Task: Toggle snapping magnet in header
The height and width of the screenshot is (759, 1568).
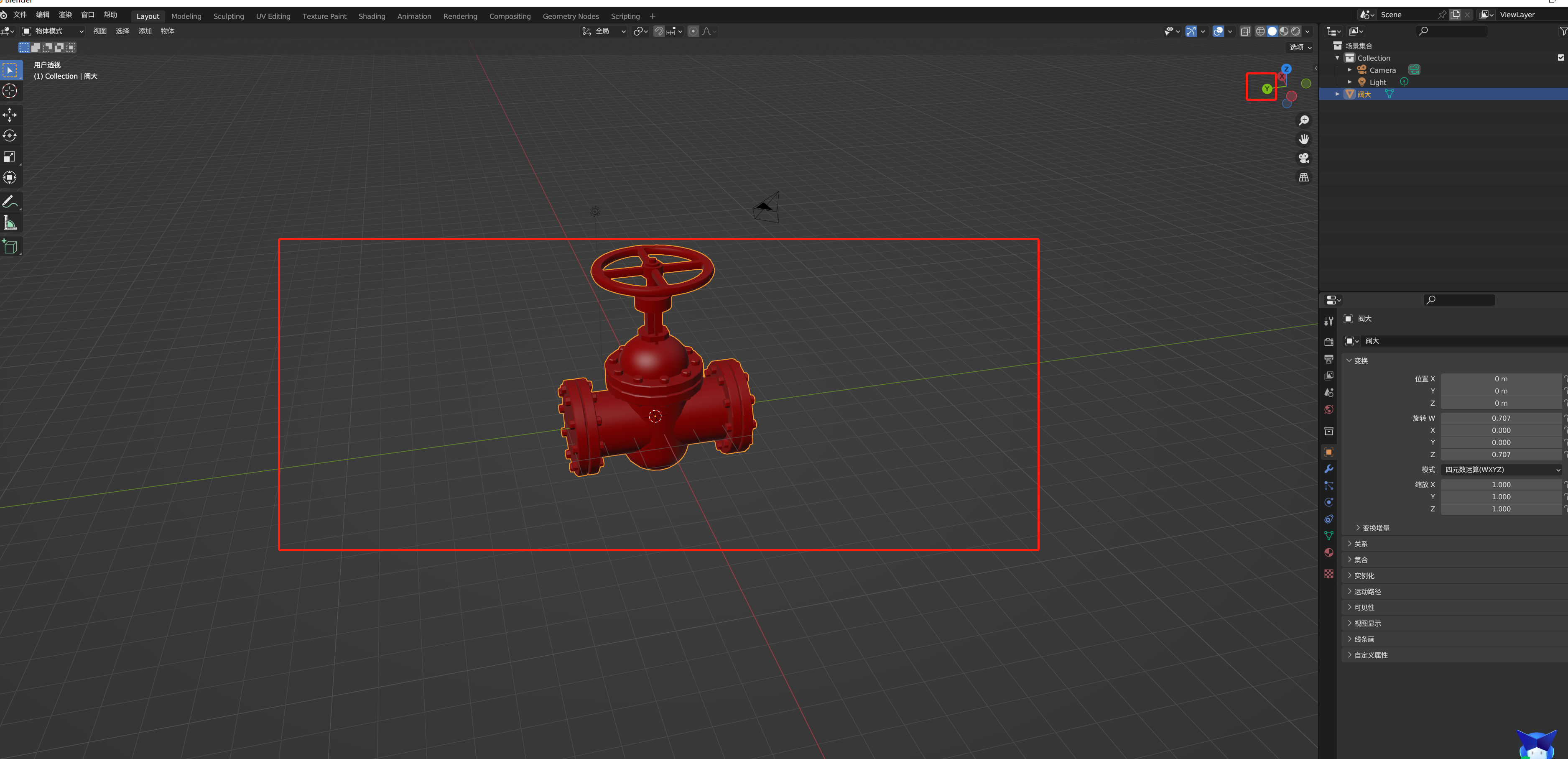Action: 659,31
